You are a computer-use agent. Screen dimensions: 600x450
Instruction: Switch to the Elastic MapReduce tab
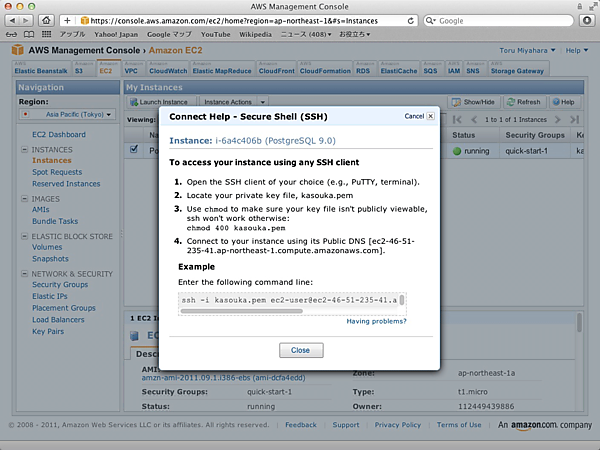[x=222, y=68]
